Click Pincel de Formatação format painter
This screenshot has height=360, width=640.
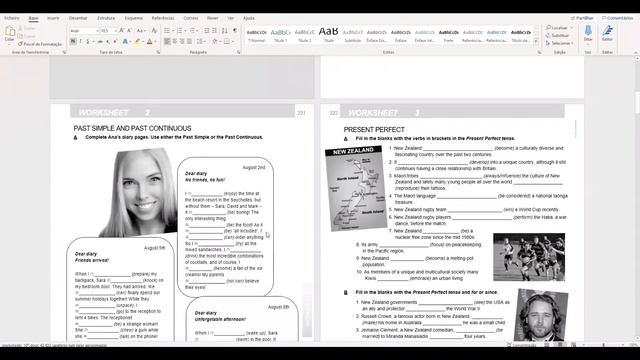click(x=40, y=44)
